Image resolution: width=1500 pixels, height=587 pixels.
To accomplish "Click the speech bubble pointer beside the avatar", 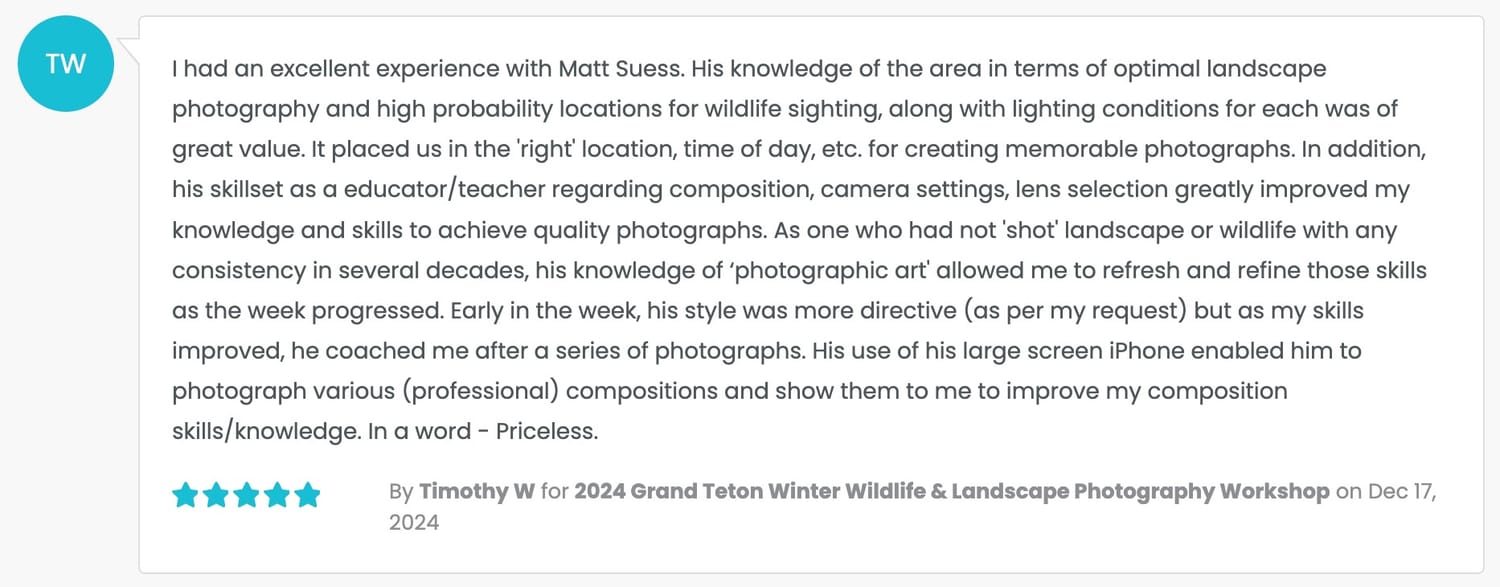I will 129,48.
